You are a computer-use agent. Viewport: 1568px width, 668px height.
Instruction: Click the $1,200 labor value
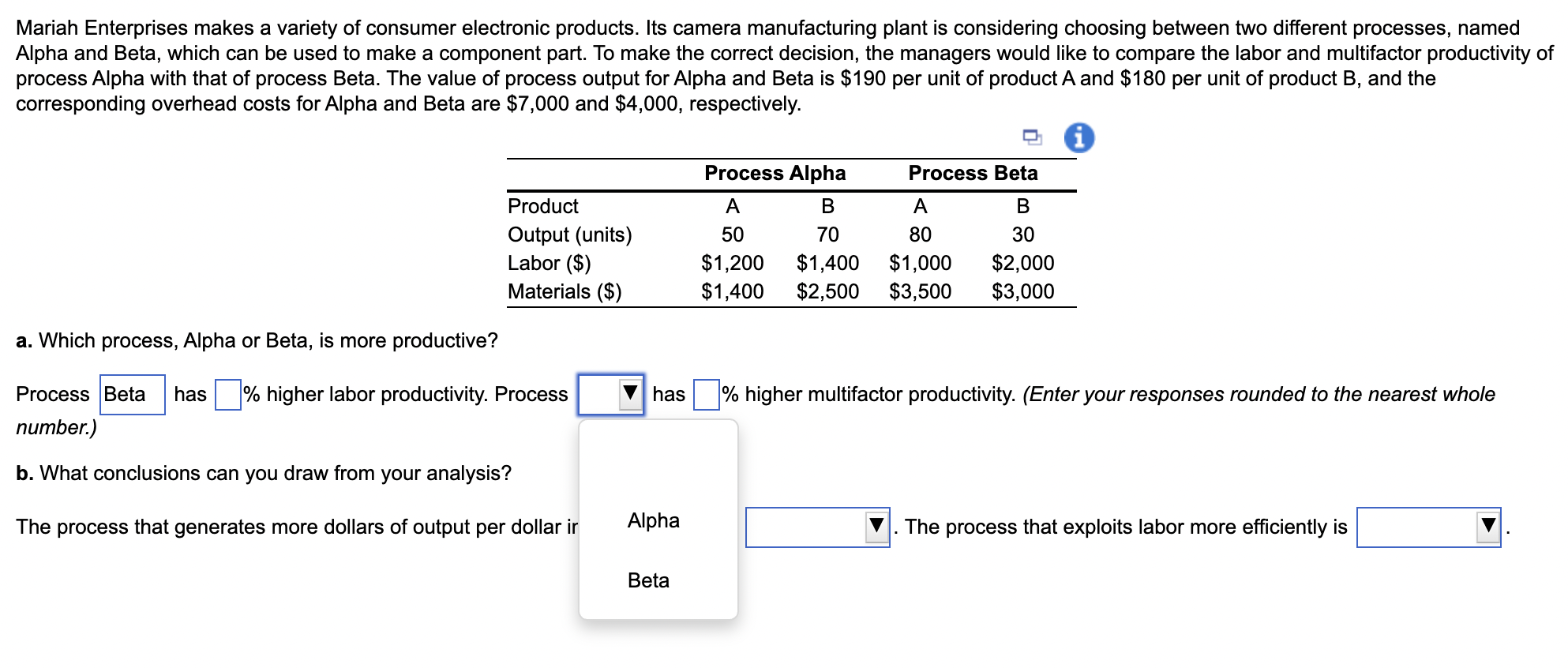point(732,263)
